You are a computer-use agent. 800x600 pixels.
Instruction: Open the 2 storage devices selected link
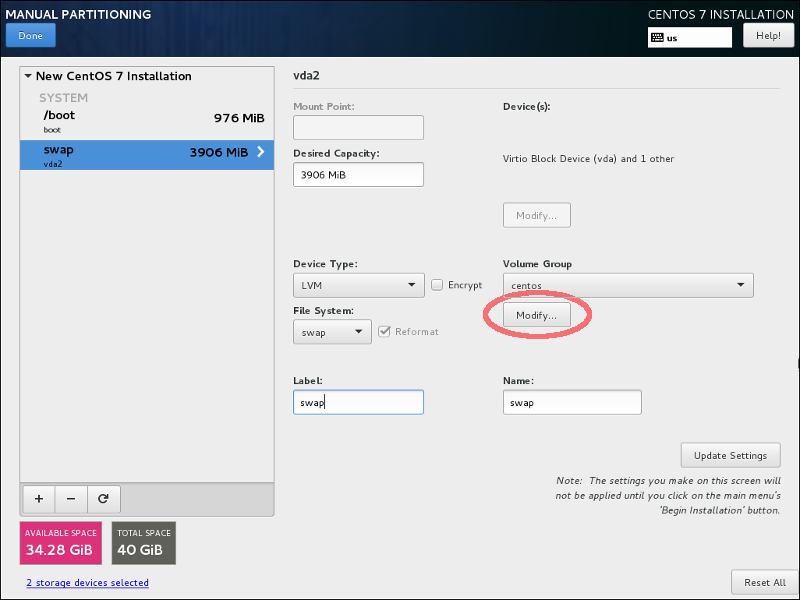[x=87, y=581]
